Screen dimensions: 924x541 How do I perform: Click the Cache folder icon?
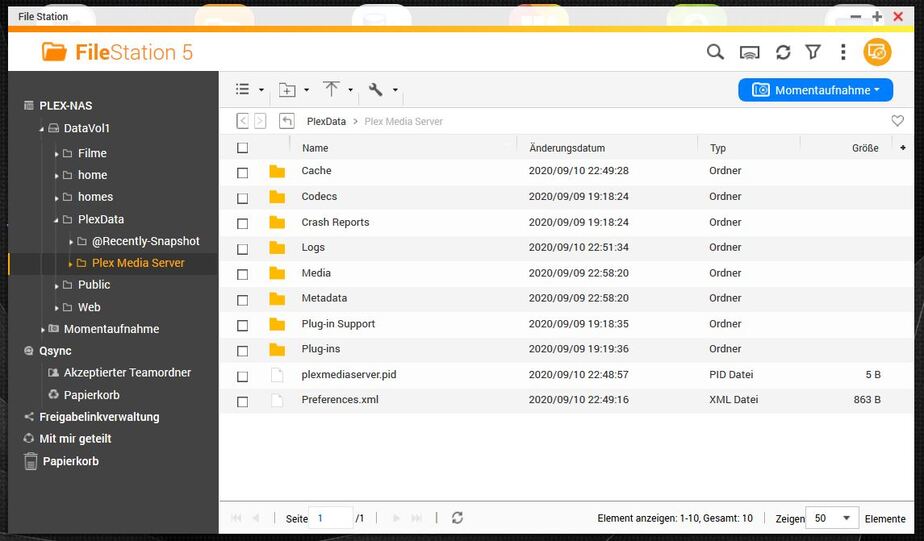(x=277, y=171)
